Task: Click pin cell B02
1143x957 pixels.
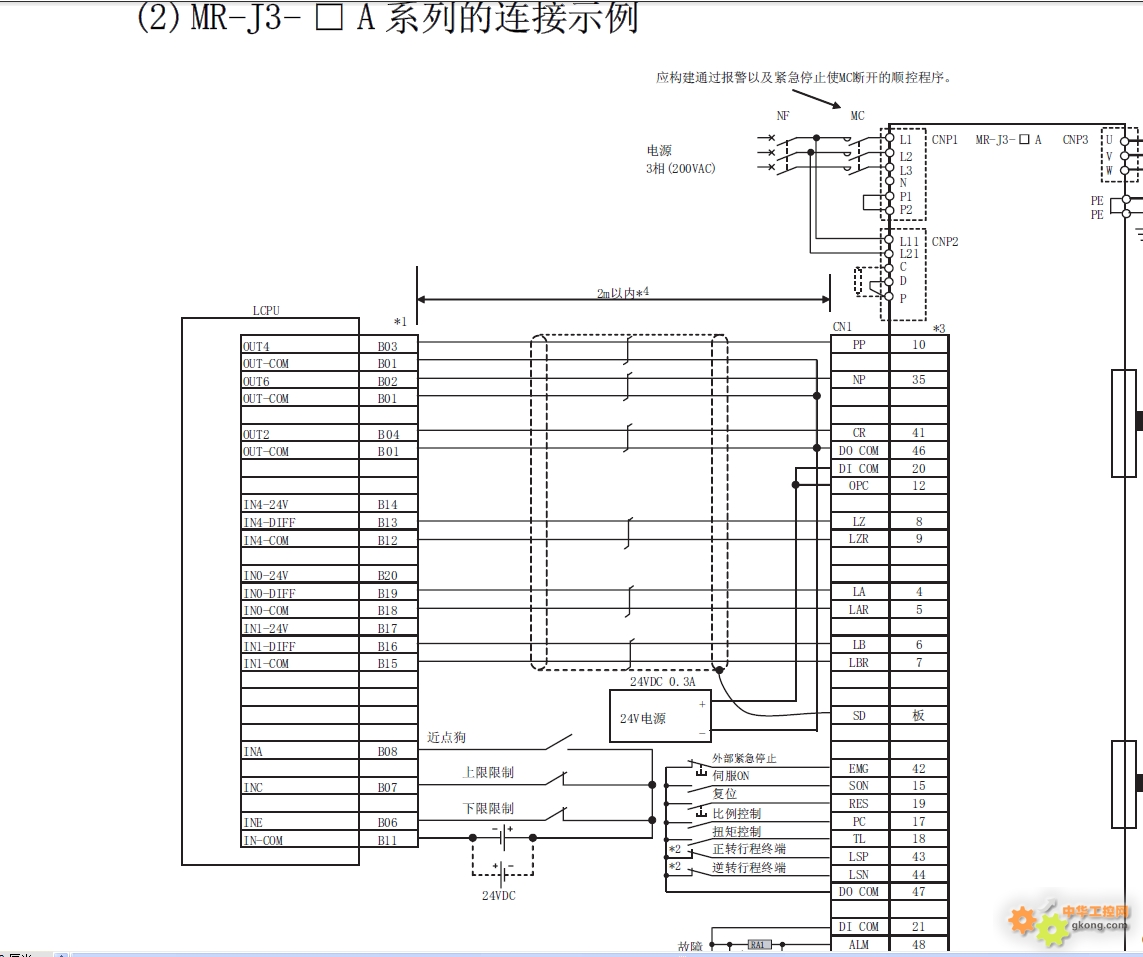Action: point(388,381)
